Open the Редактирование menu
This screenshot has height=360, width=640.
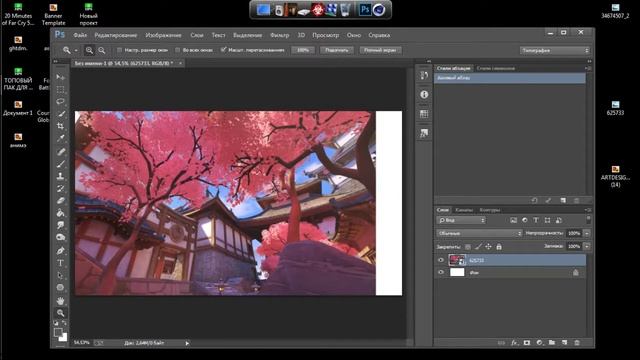116,35
